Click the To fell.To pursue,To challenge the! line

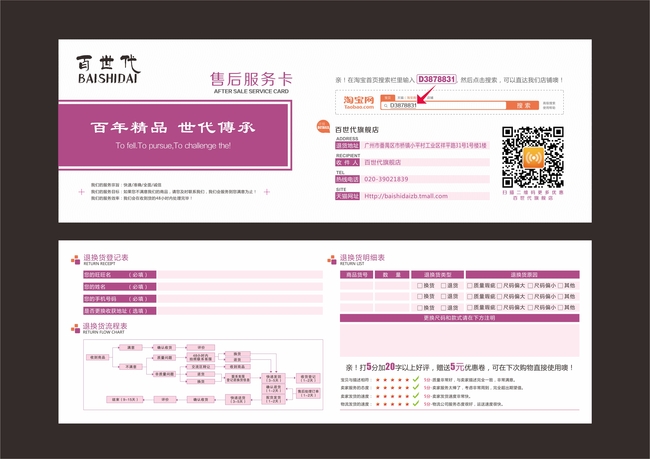click(x=173, y=146)
